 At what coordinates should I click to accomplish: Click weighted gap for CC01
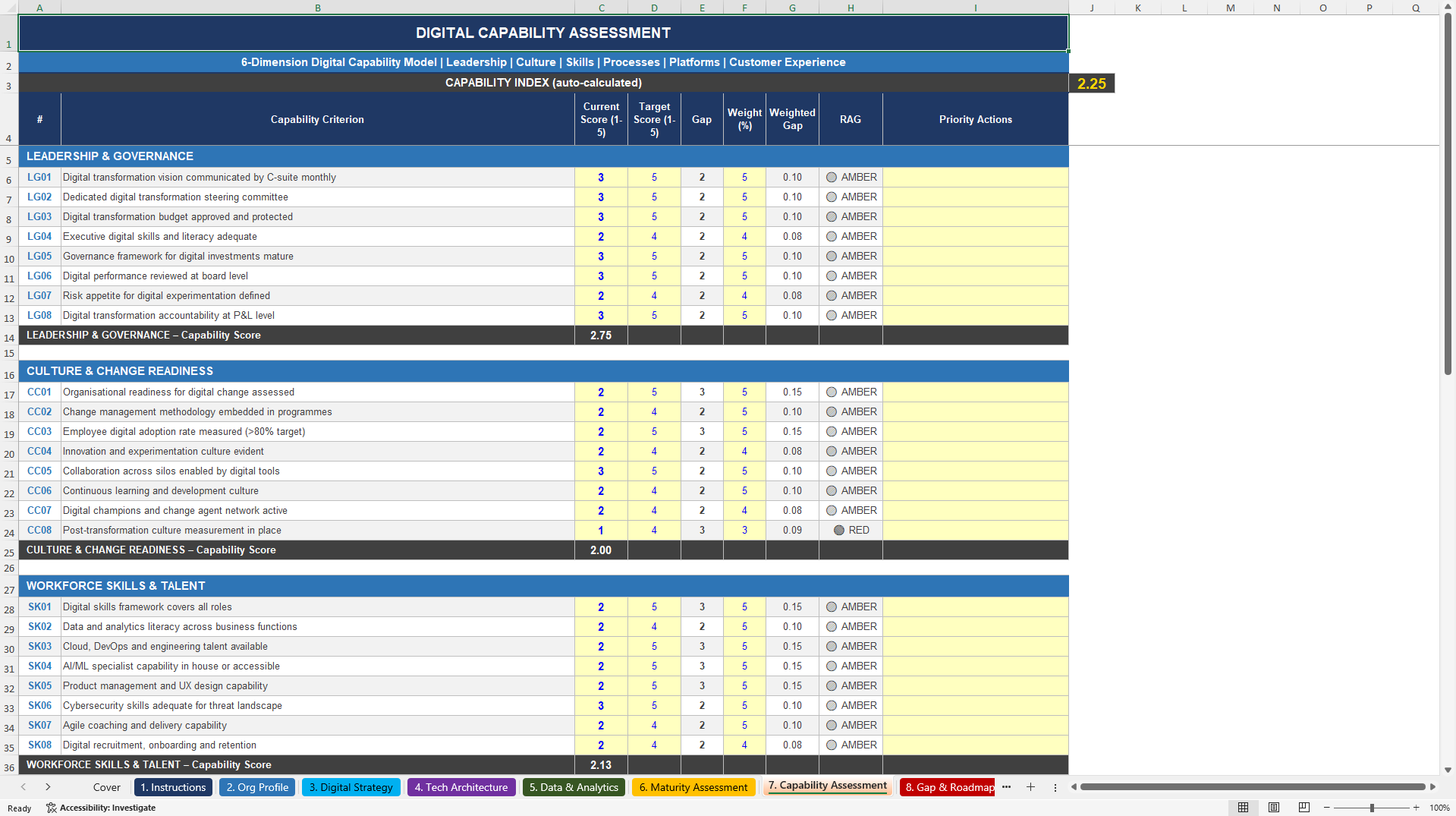click(x=792, y=392)
